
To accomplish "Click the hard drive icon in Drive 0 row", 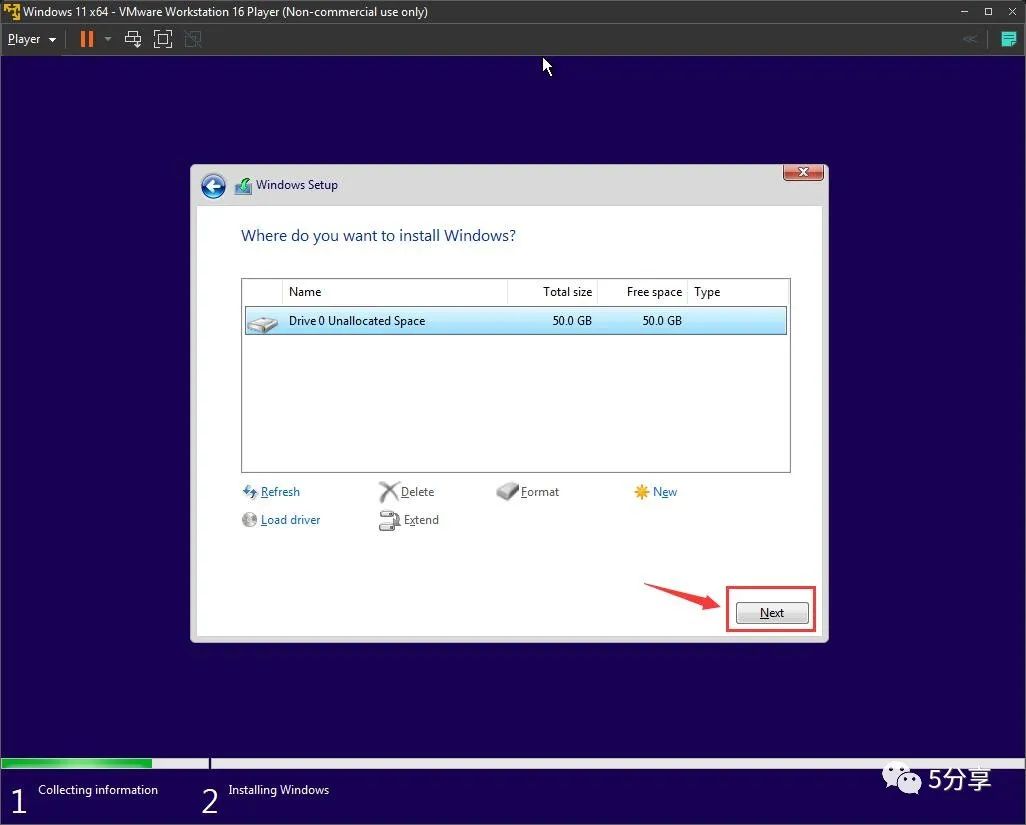I will pyautogui.click(x=263, y=323).
